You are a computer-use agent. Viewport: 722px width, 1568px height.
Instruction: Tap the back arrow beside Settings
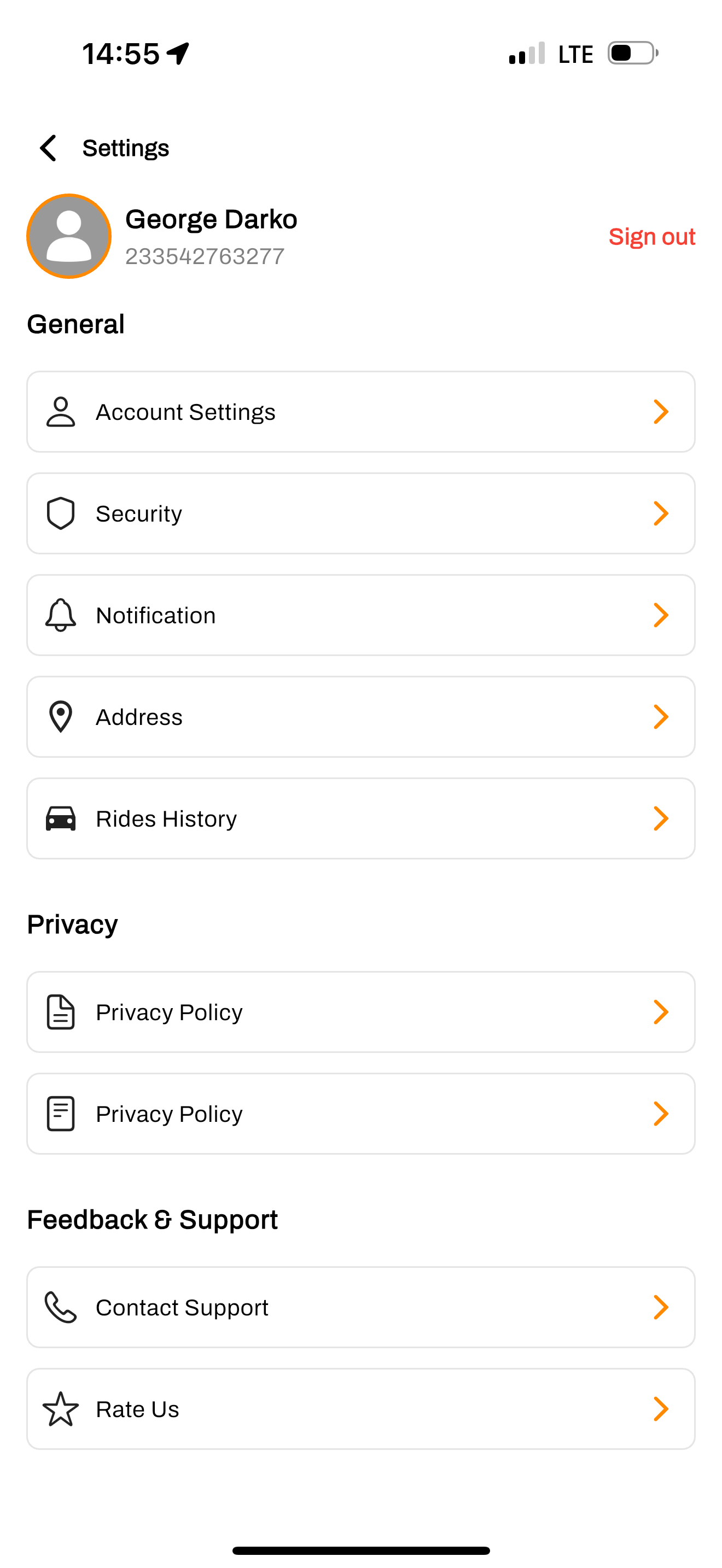point(48,148)
